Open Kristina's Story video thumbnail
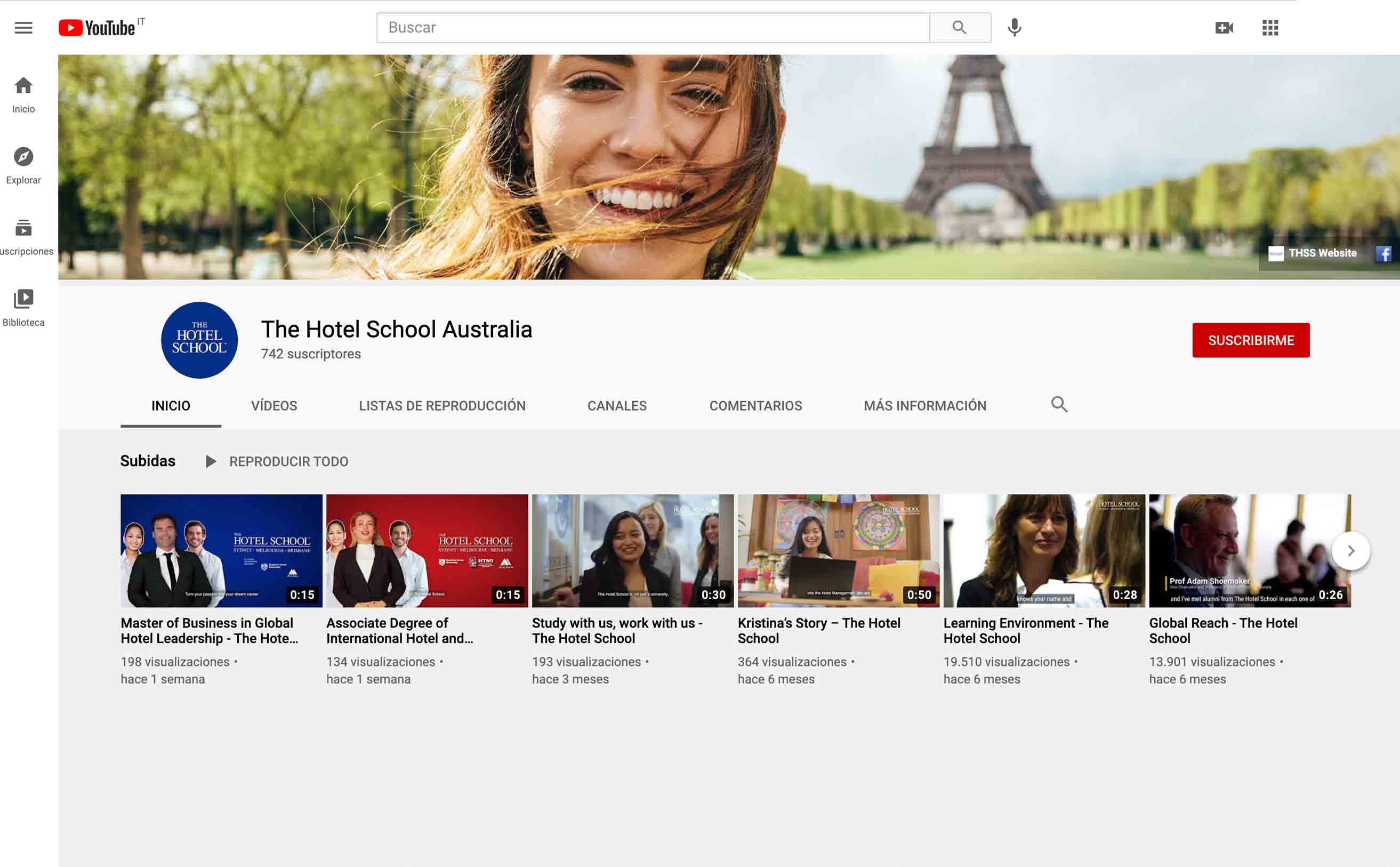The image size is (1400, 867). (839, 550)
